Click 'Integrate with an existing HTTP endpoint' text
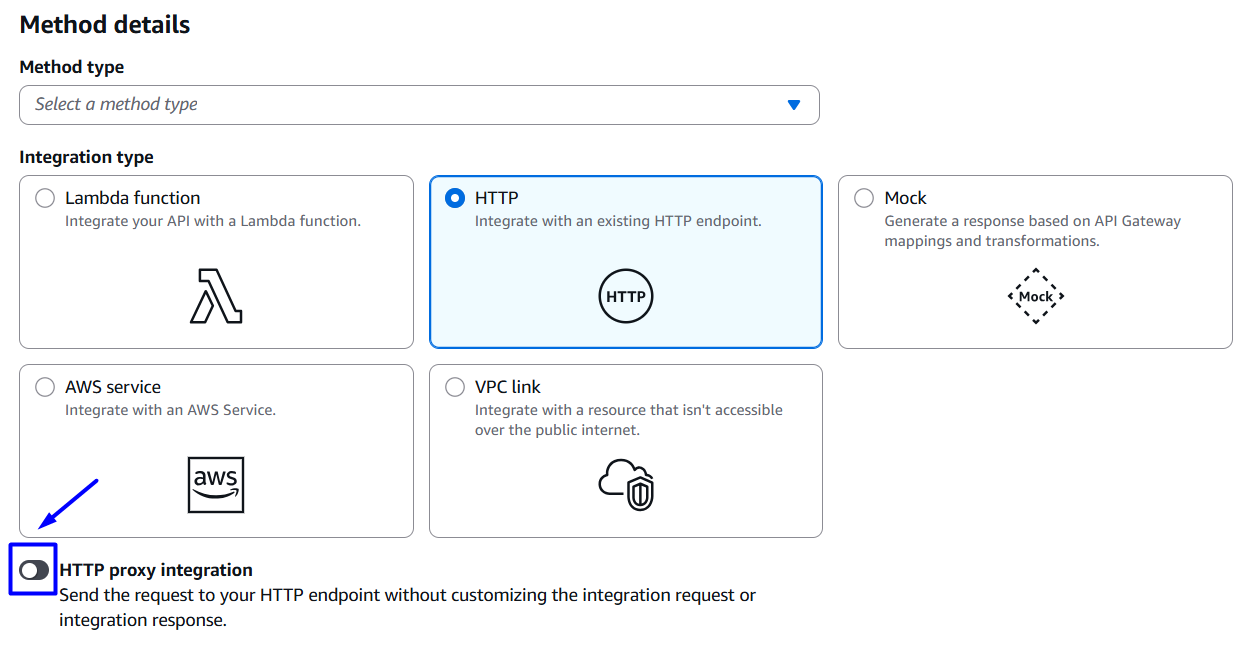This screenshot has height=648, width=1245. tap(618, 221)
